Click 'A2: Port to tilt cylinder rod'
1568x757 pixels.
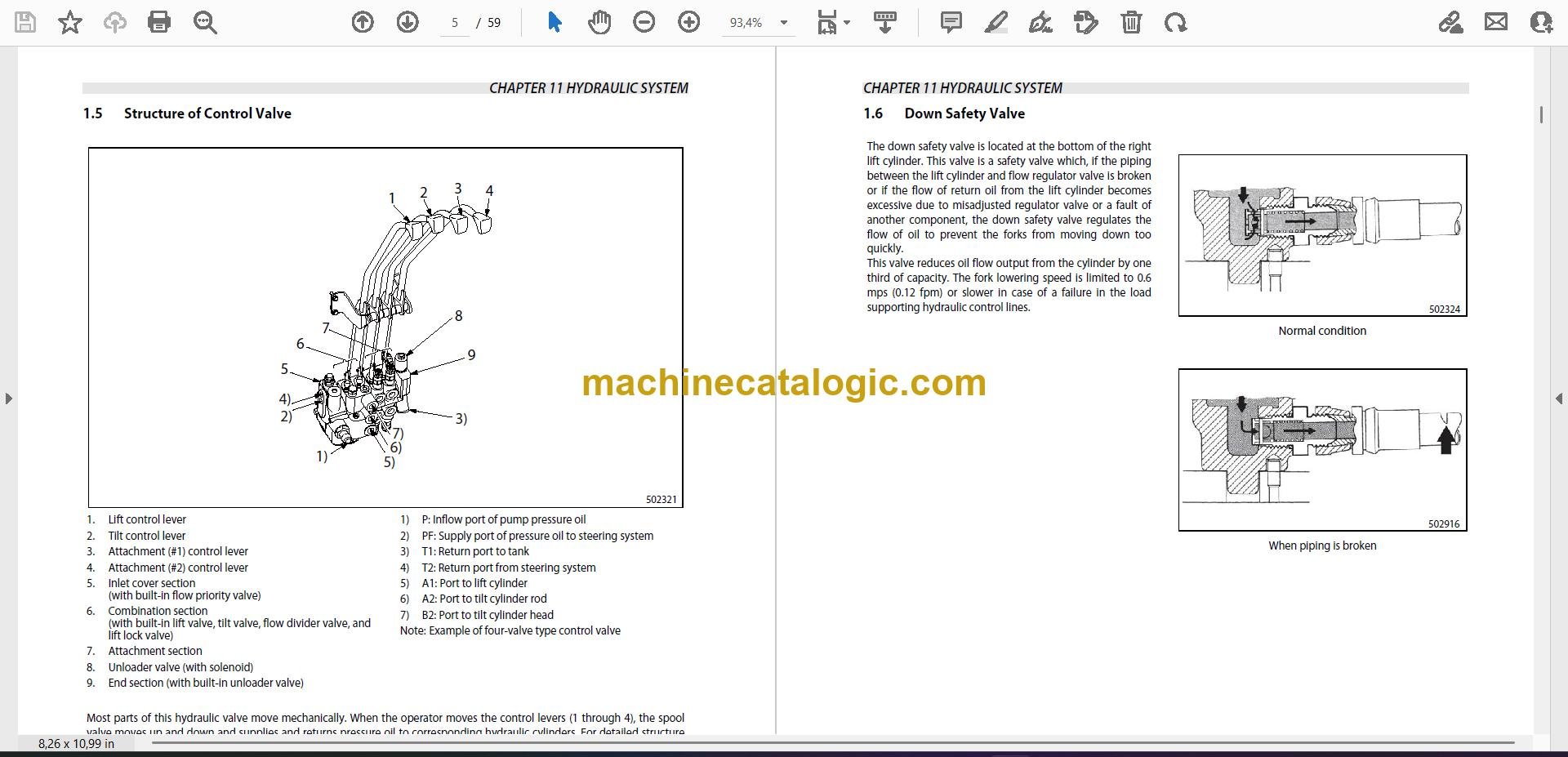click(484, 599)
